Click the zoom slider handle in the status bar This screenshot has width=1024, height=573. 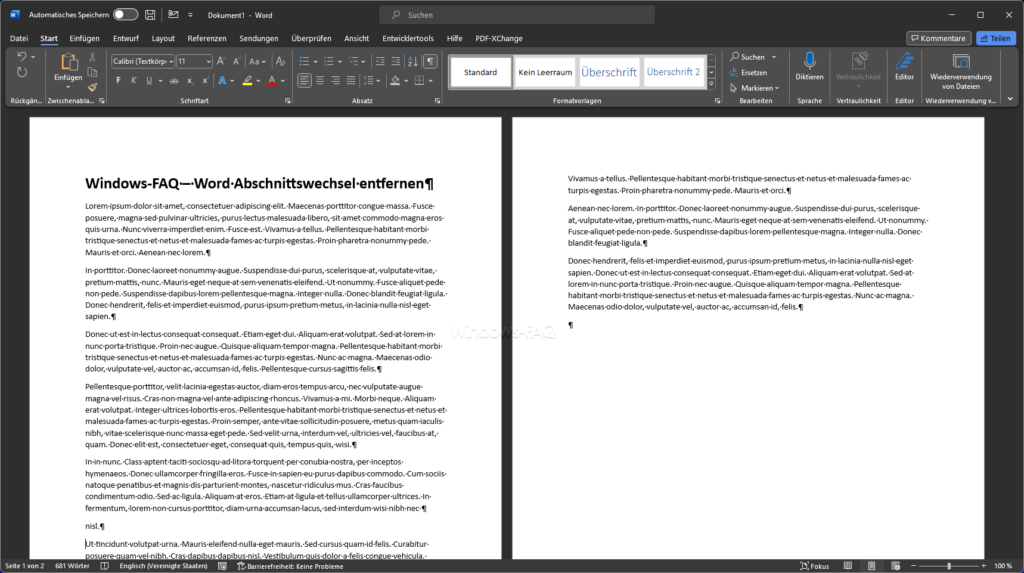pos(949,566)
